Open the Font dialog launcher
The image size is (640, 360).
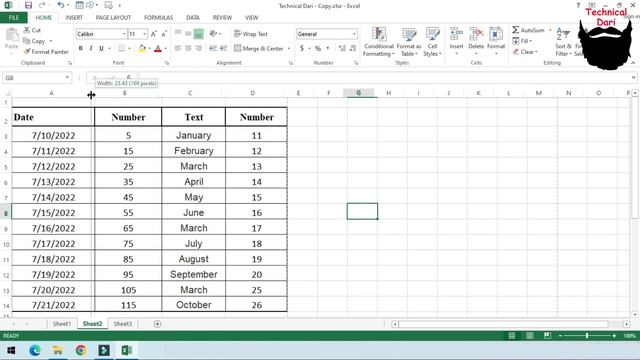click(x=167, y=63)
